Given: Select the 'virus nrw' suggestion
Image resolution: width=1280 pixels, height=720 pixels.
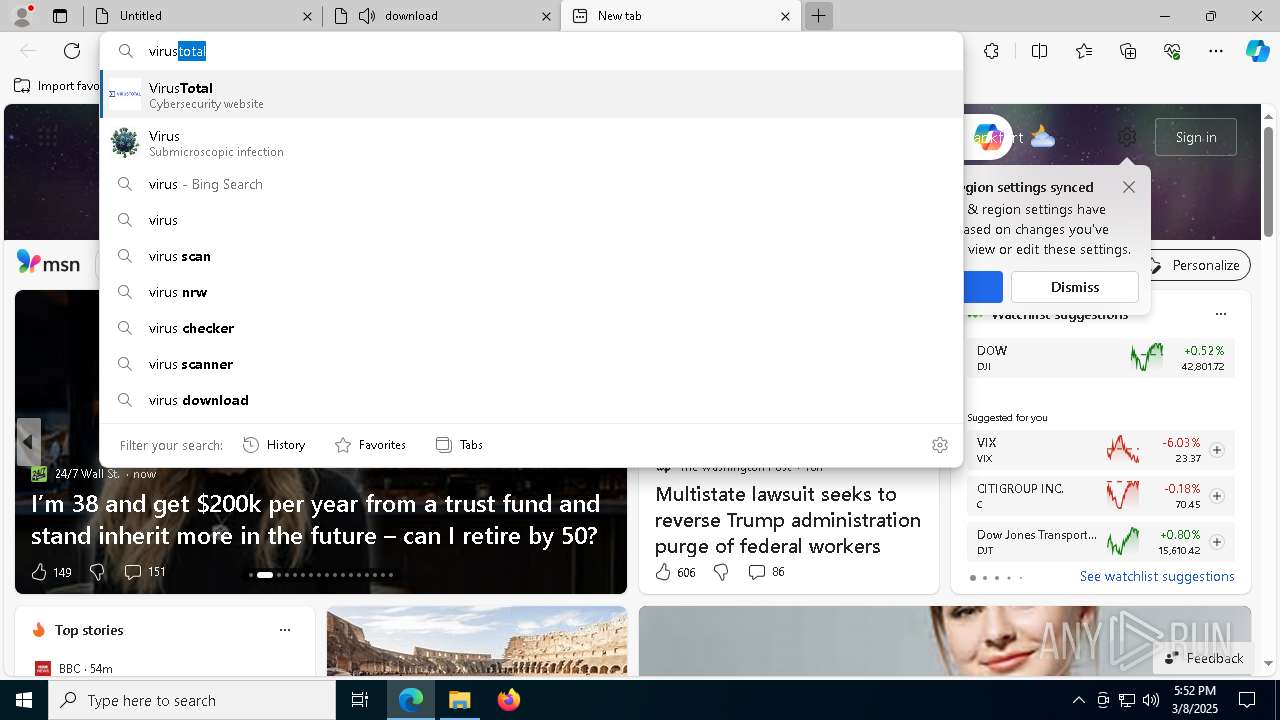Looking at the screenshot, I should coord(531,292).
